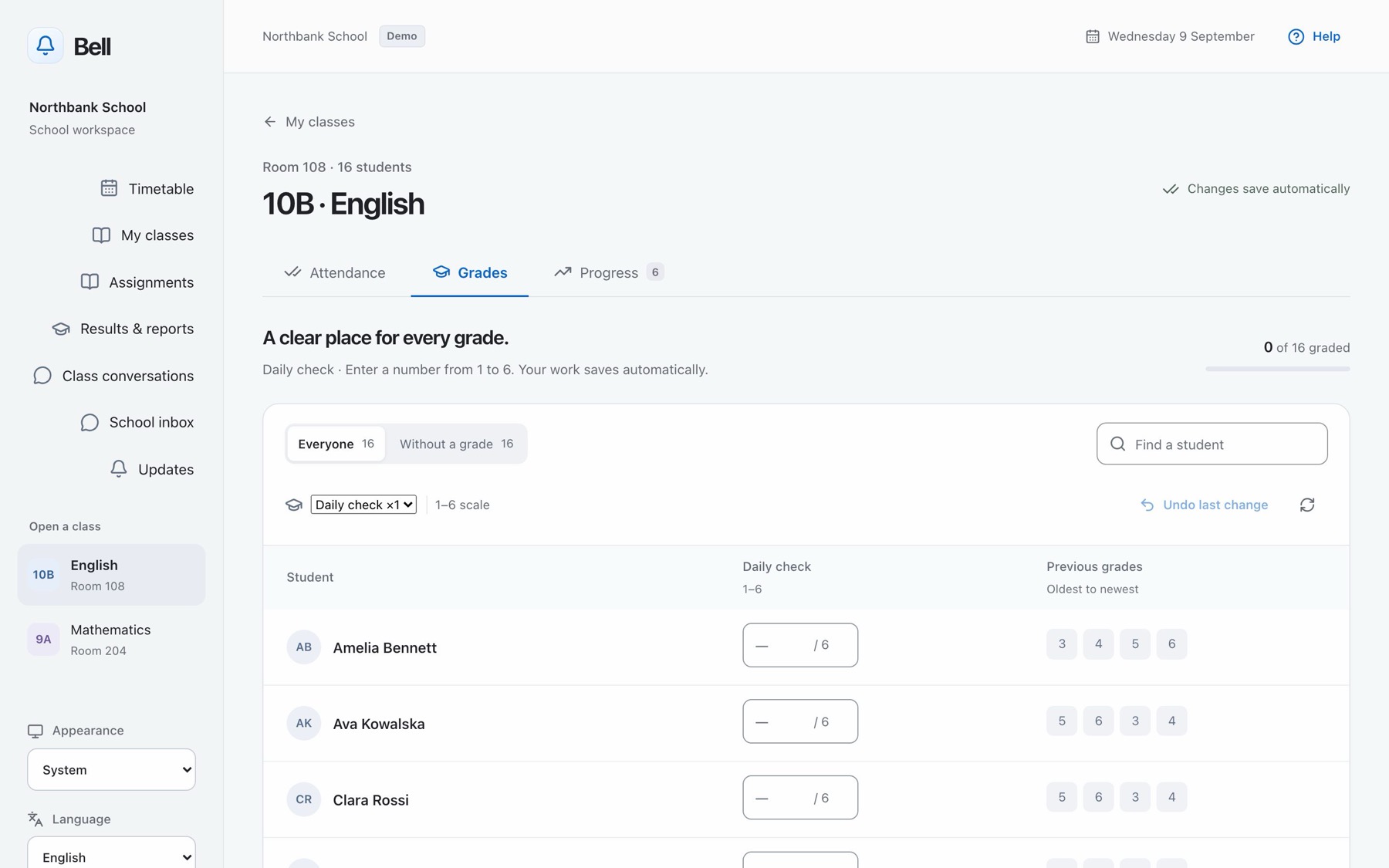Click Clara Rossi's CR avatar
Screen dimensions: 1389x868
(x=304, y=799)
